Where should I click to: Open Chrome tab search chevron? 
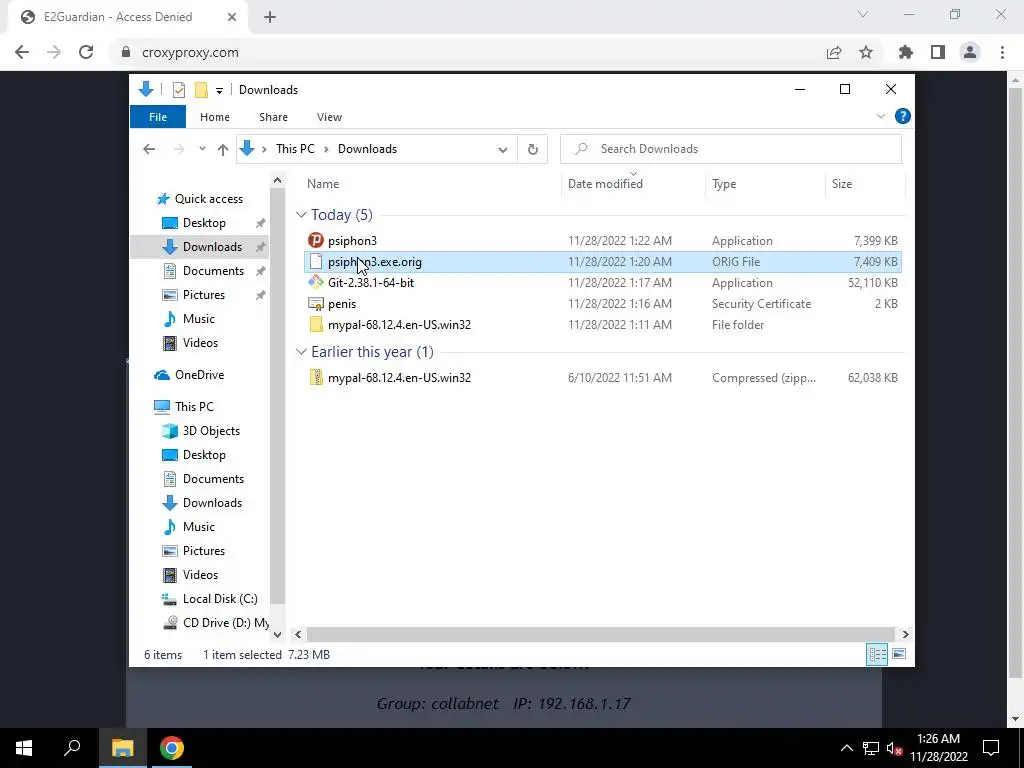pyautogui.click(x=863, y=14)
